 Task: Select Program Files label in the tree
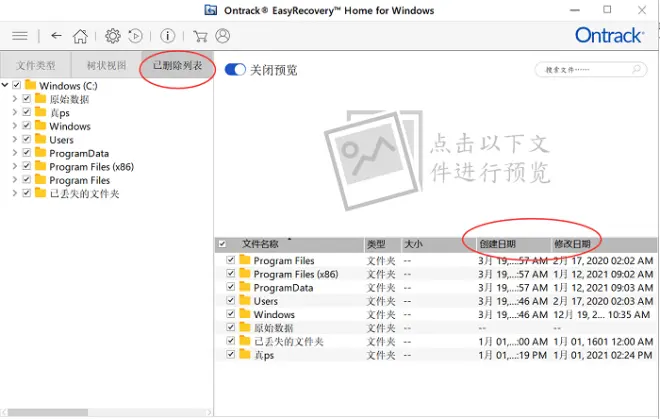tap(80, 180)
